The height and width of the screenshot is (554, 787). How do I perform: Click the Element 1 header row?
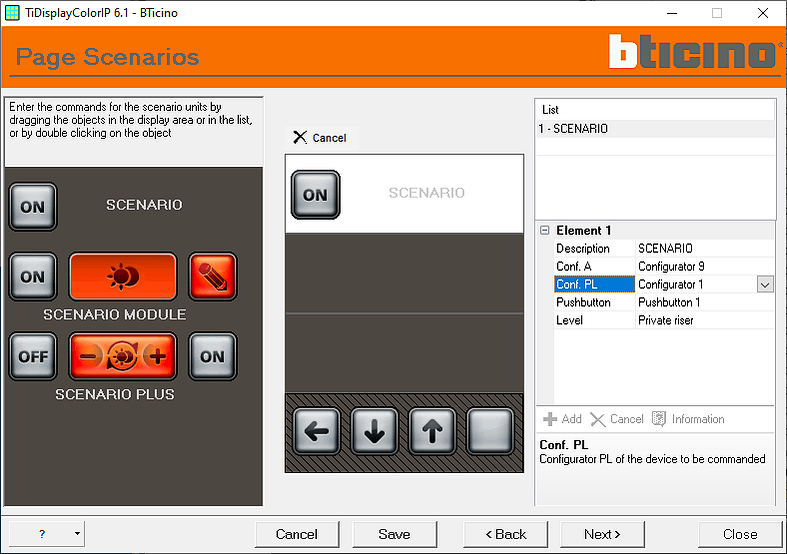pos(655,230)
